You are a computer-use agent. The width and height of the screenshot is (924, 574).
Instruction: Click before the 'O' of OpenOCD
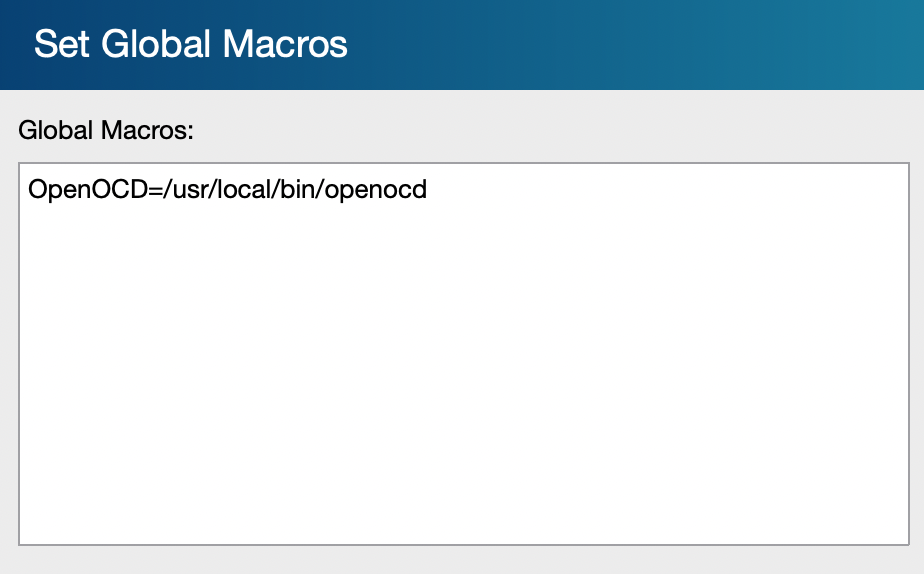point(28,190)
